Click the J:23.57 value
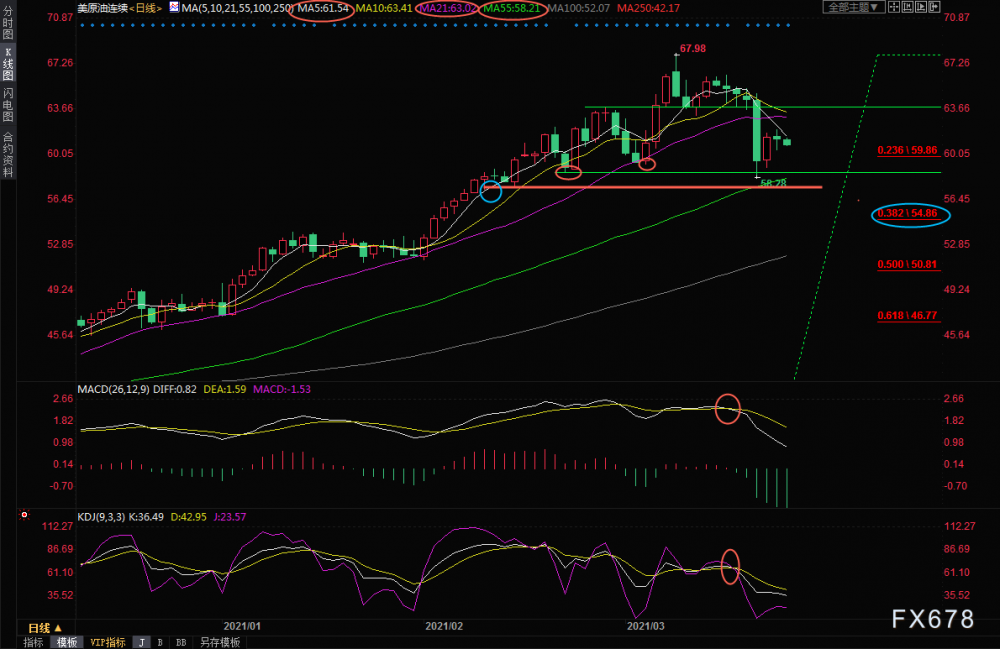The height and width of the screenshot is (649, 1000). [230, 517]
